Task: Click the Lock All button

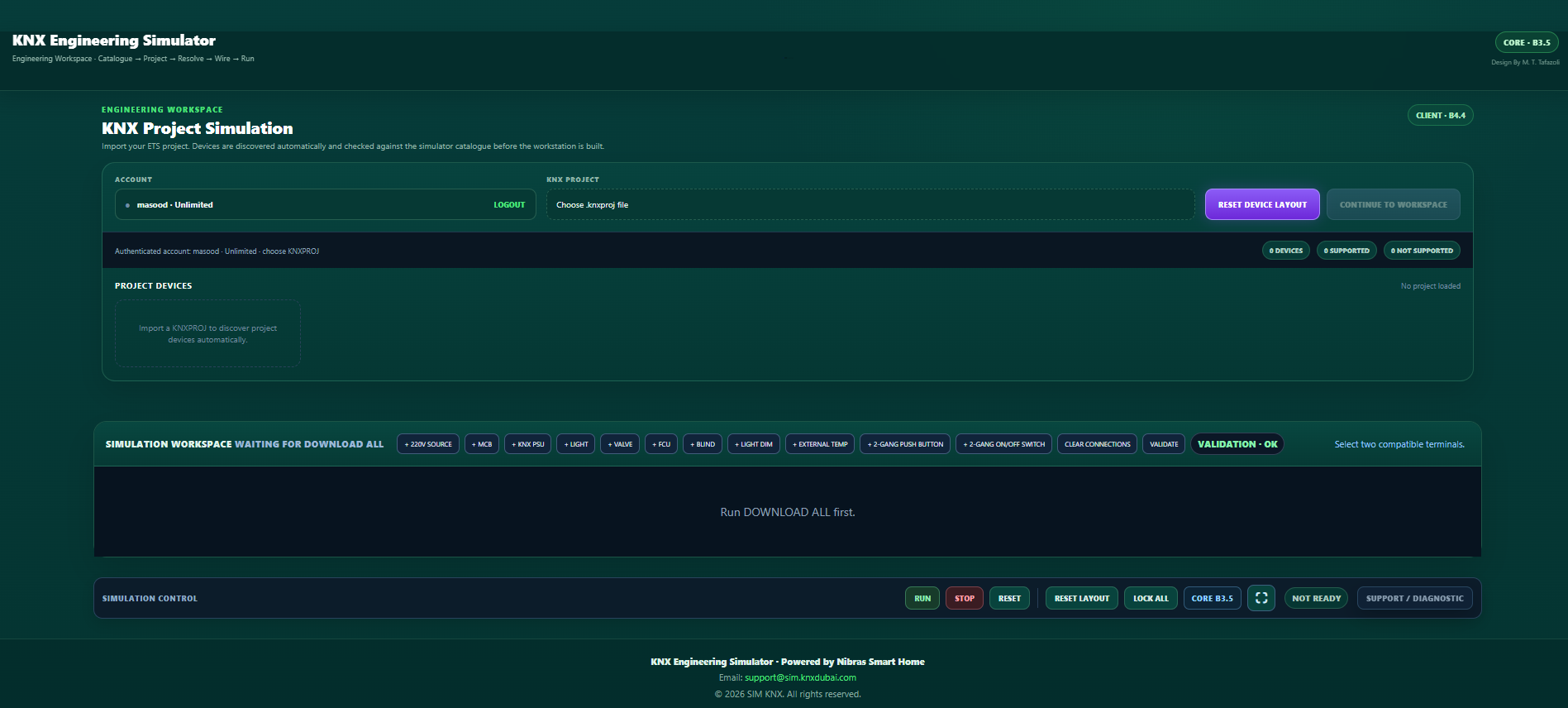Action: point(1151,598)
